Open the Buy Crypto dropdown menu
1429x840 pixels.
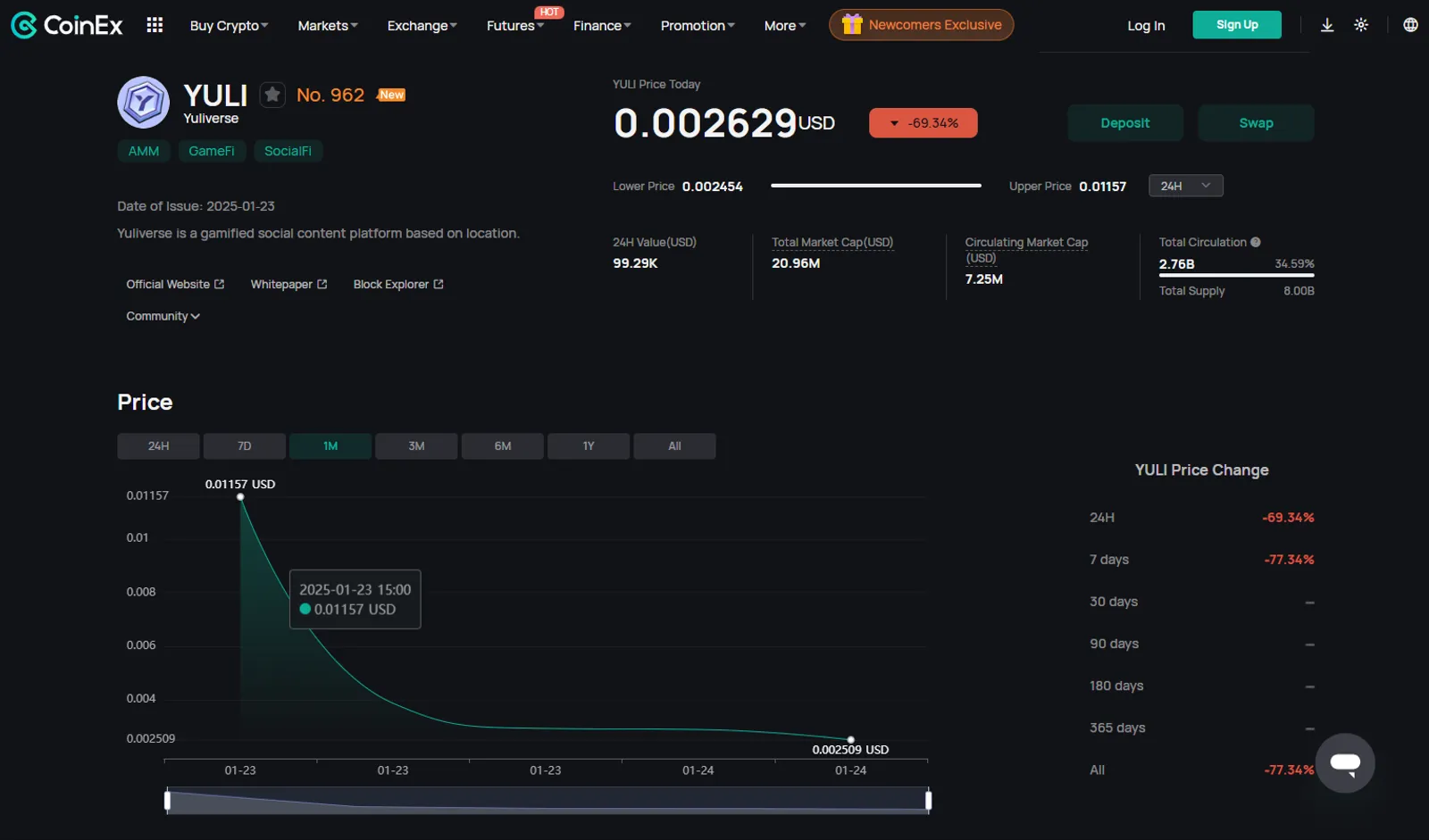(x=229, y=26)
